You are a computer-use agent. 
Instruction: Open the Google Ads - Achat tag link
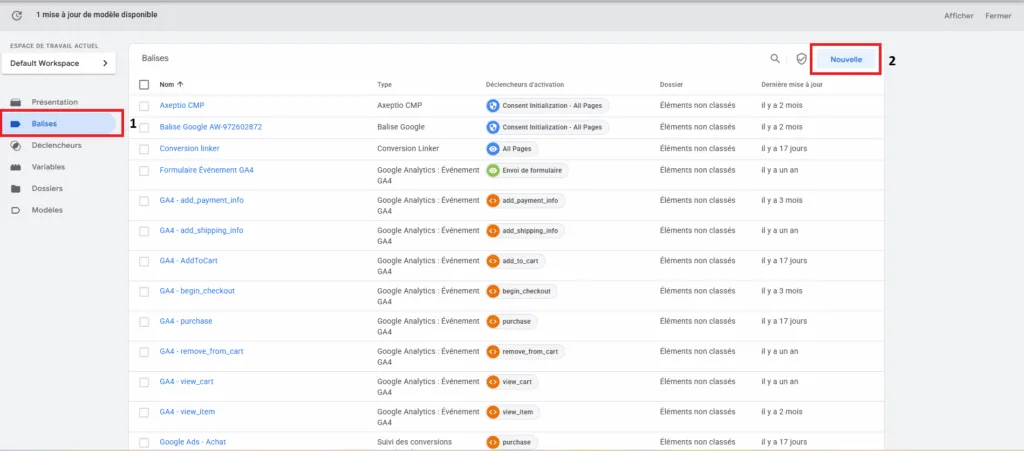pyautogui.click(x=193, y=442)
